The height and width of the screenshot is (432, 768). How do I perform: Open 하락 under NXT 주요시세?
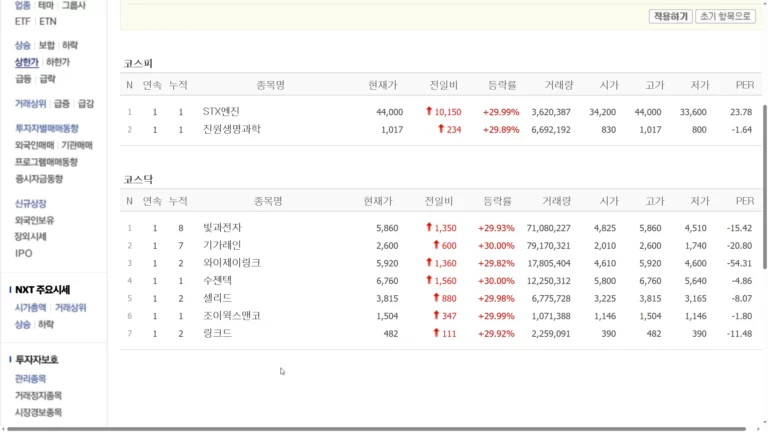click(46, 324)
